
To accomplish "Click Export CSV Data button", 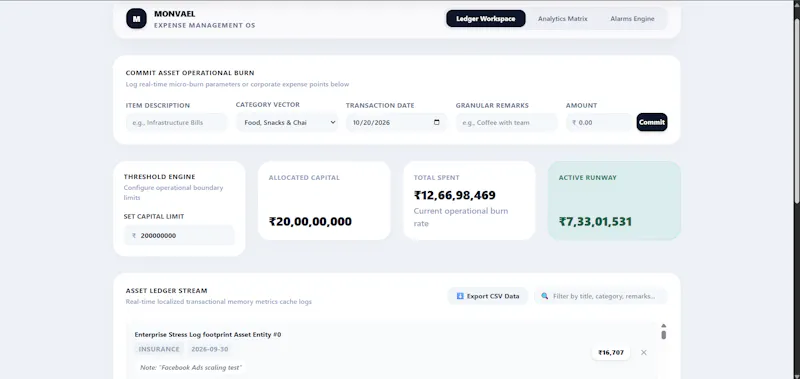I will 488,296.
